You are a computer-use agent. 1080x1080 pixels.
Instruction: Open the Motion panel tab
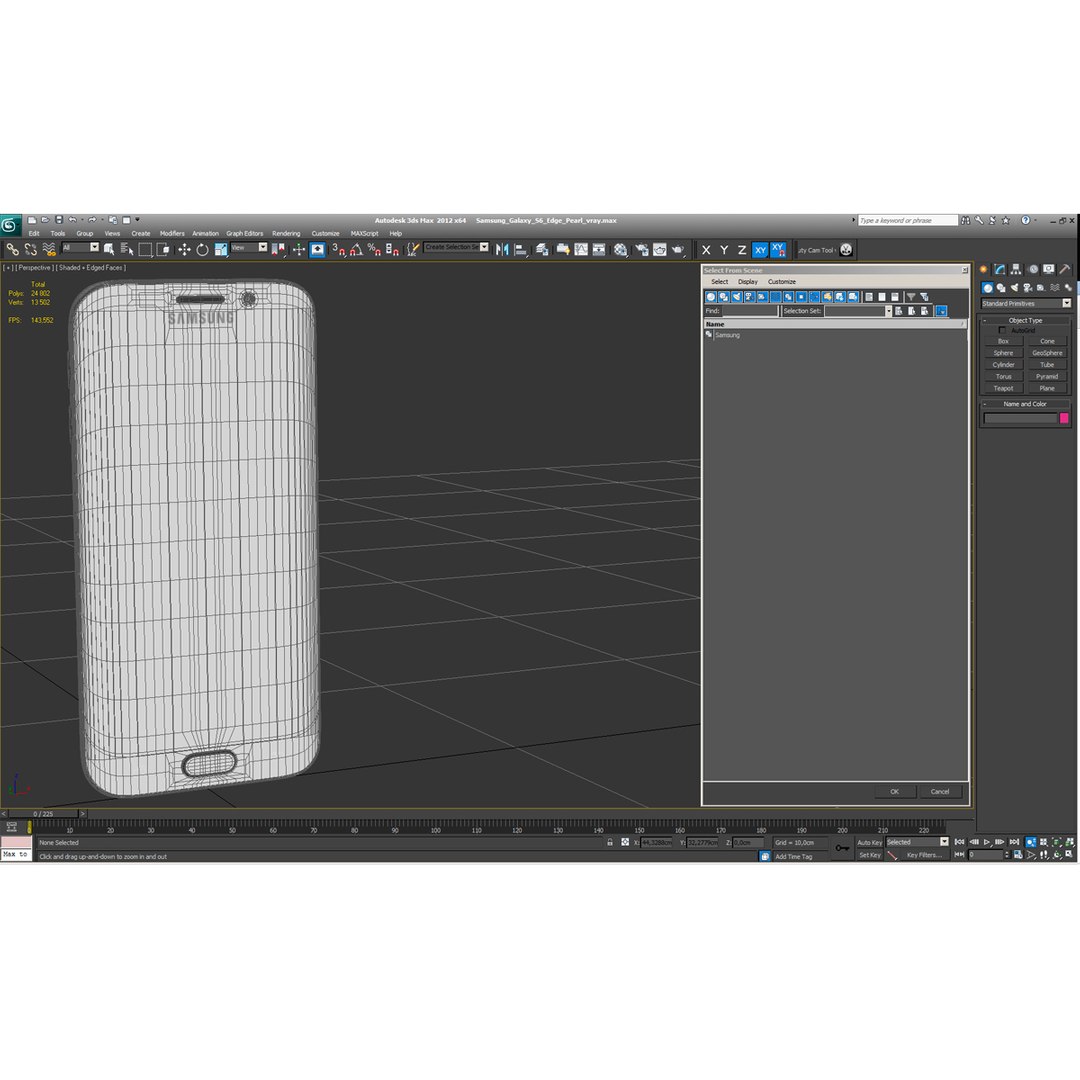pos(1032,269)
